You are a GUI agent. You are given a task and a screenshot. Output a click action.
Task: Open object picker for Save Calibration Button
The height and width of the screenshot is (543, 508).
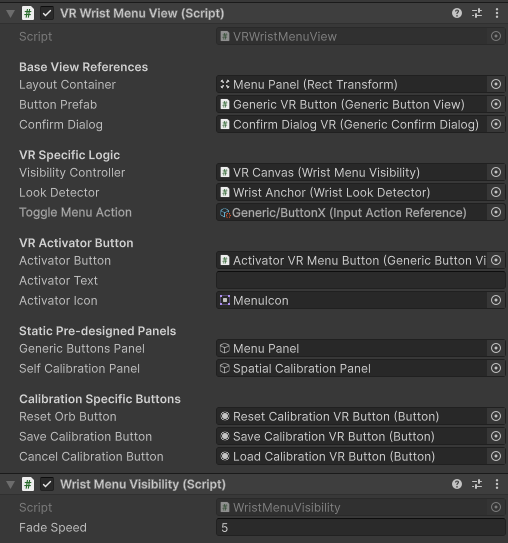[x=496, y=436]
